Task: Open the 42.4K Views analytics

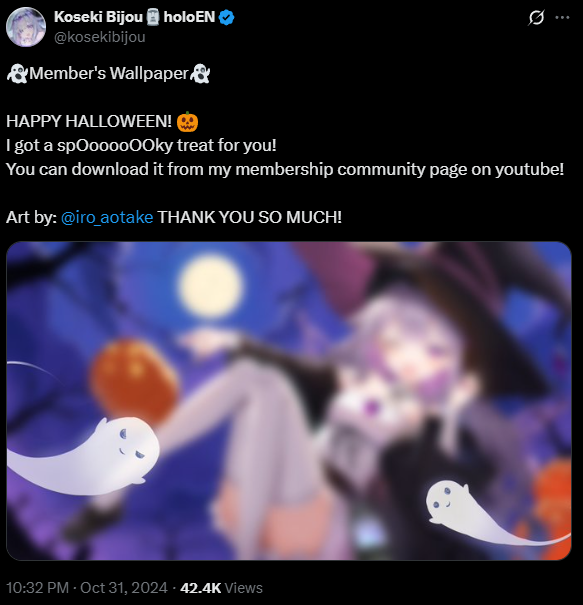Action: tap(221, 588)
